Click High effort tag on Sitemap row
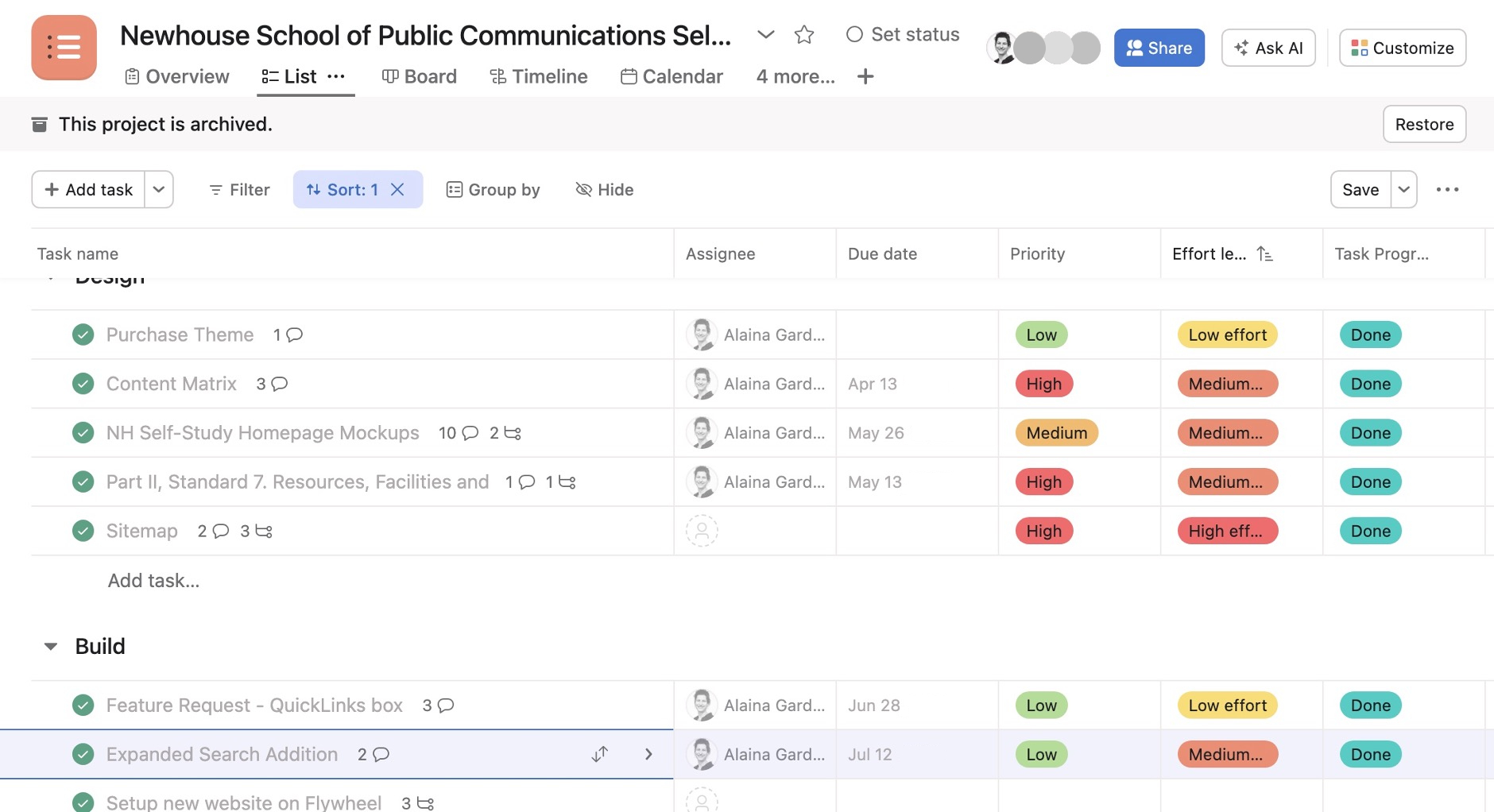 1227,531
